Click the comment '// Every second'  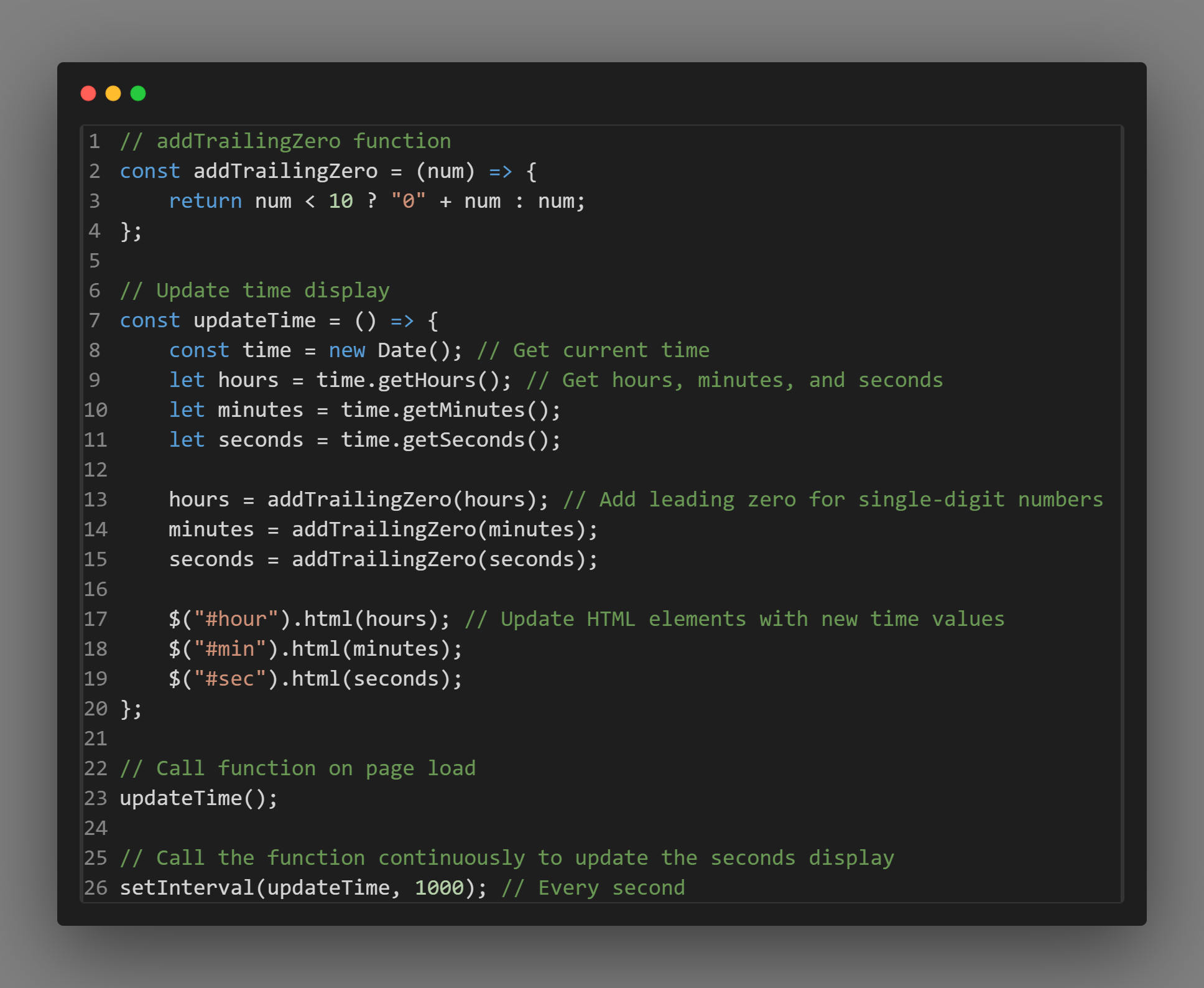point(593,888)
